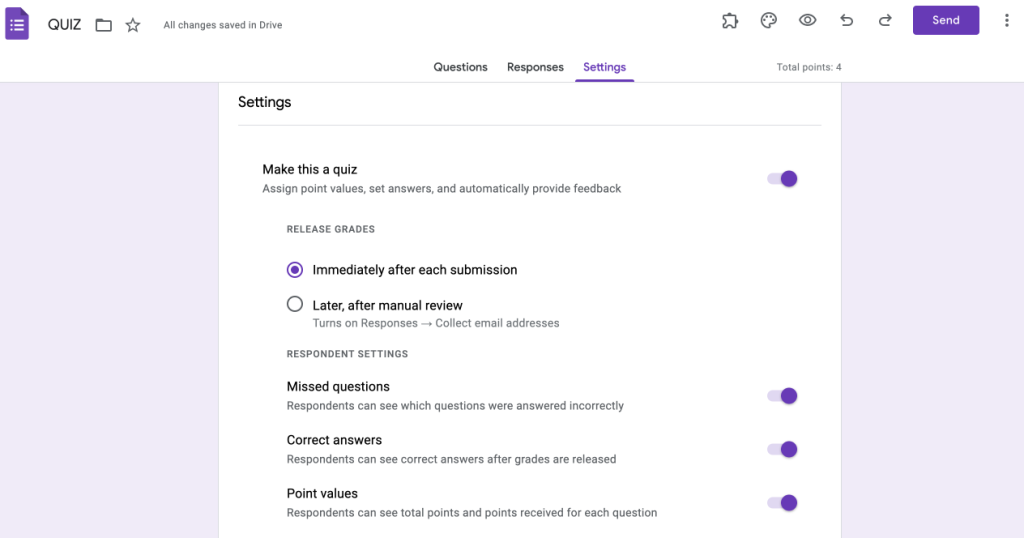Move the form to a folder
Image resolution: width=1024 pixels, height=538 pixels.
click(x=103, y=25)
